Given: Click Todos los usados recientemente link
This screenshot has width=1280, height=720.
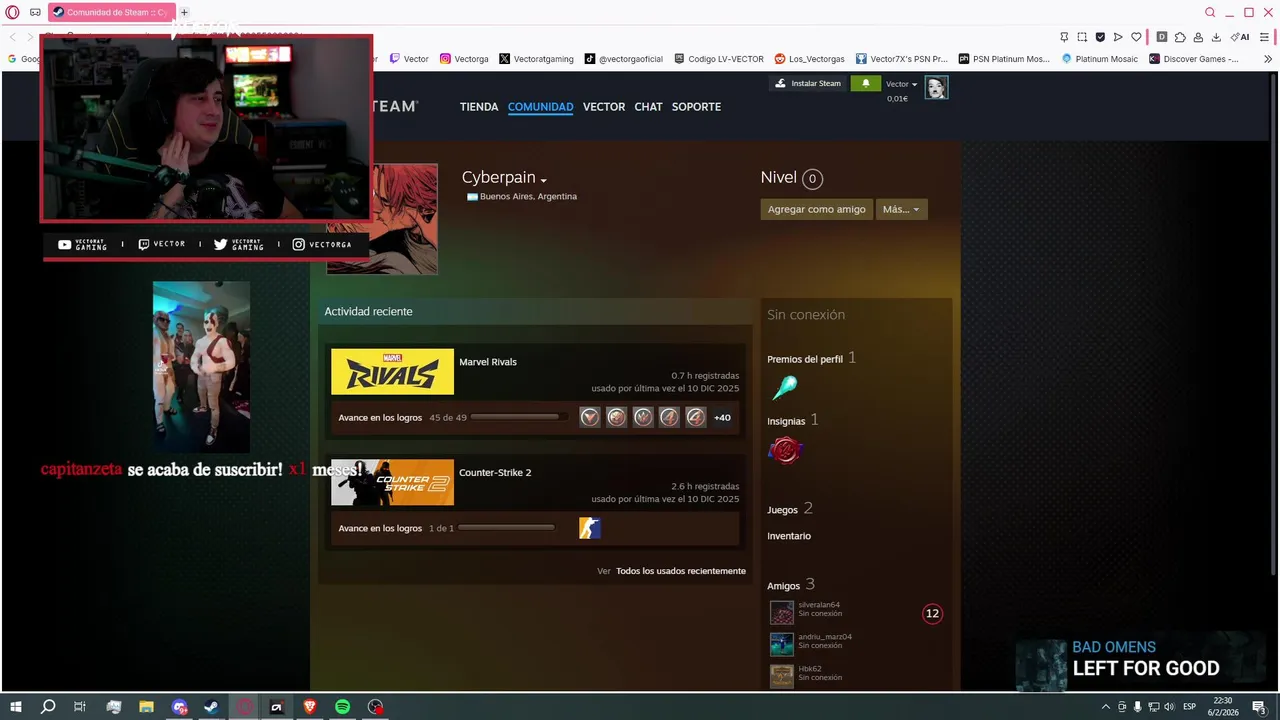Looking at the screenshot, I should [x=681, y=571].
